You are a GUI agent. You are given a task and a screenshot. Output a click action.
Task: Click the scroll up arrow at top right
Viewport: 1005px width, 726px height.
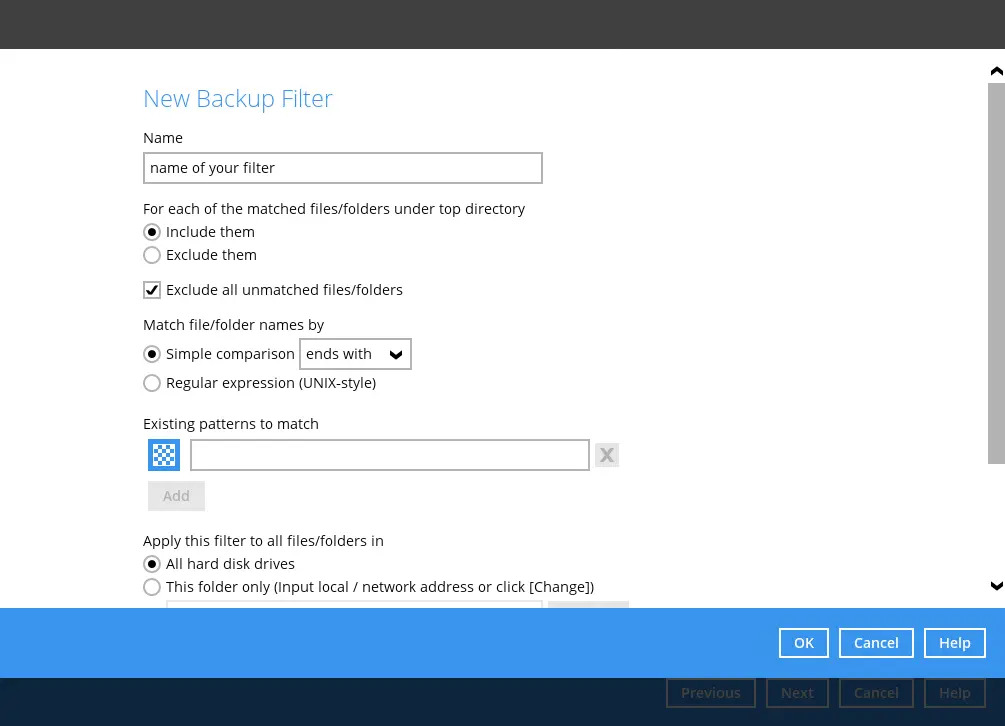click(x=996, y=71)
